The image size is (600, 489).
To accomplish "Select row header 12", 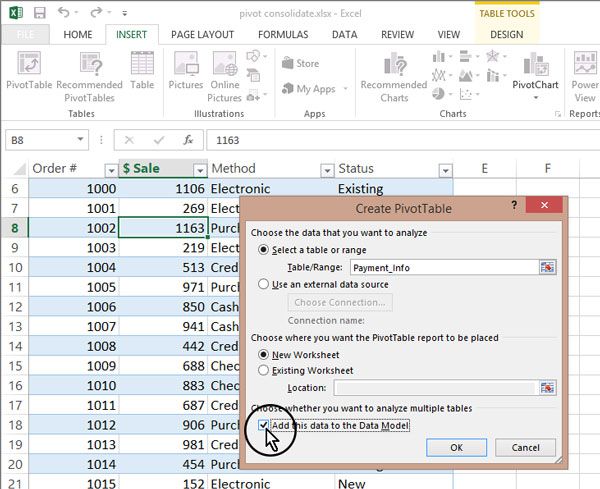I will [x=15, y=307].
